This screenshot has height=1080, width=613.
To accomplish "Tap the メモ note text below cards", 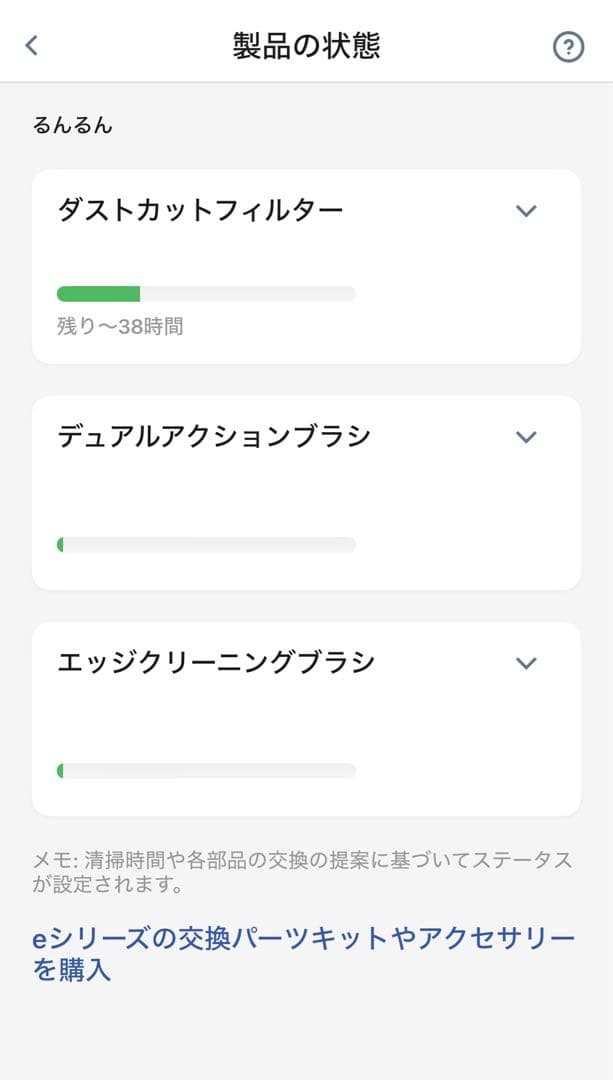I will tap(302, 872).
